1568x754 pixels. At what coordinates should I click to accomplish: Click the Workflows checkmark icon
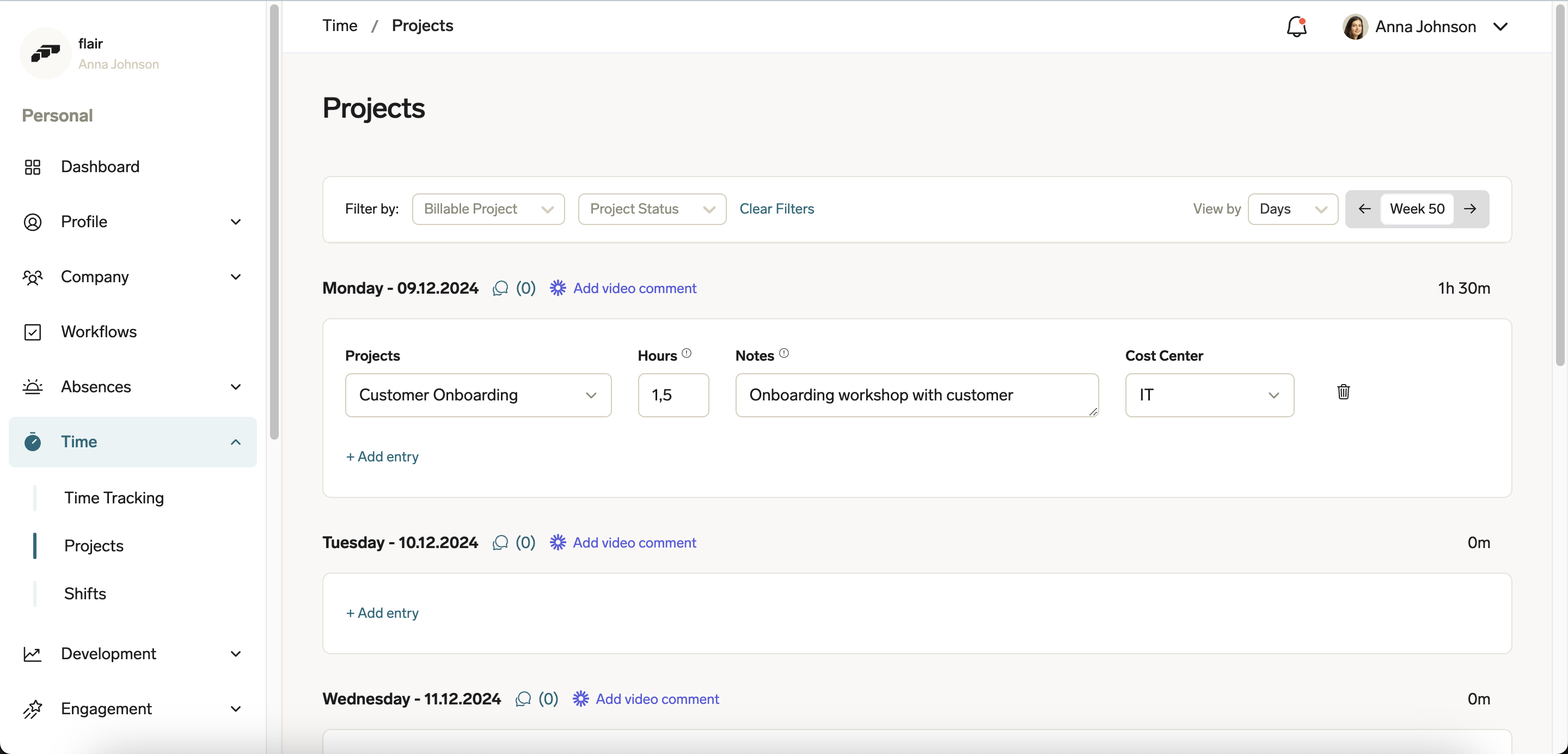tap(33, 332)
